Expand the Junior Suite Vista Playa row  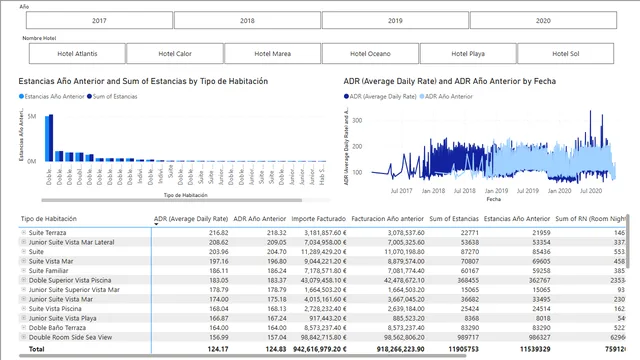click(x=24, y=318)
